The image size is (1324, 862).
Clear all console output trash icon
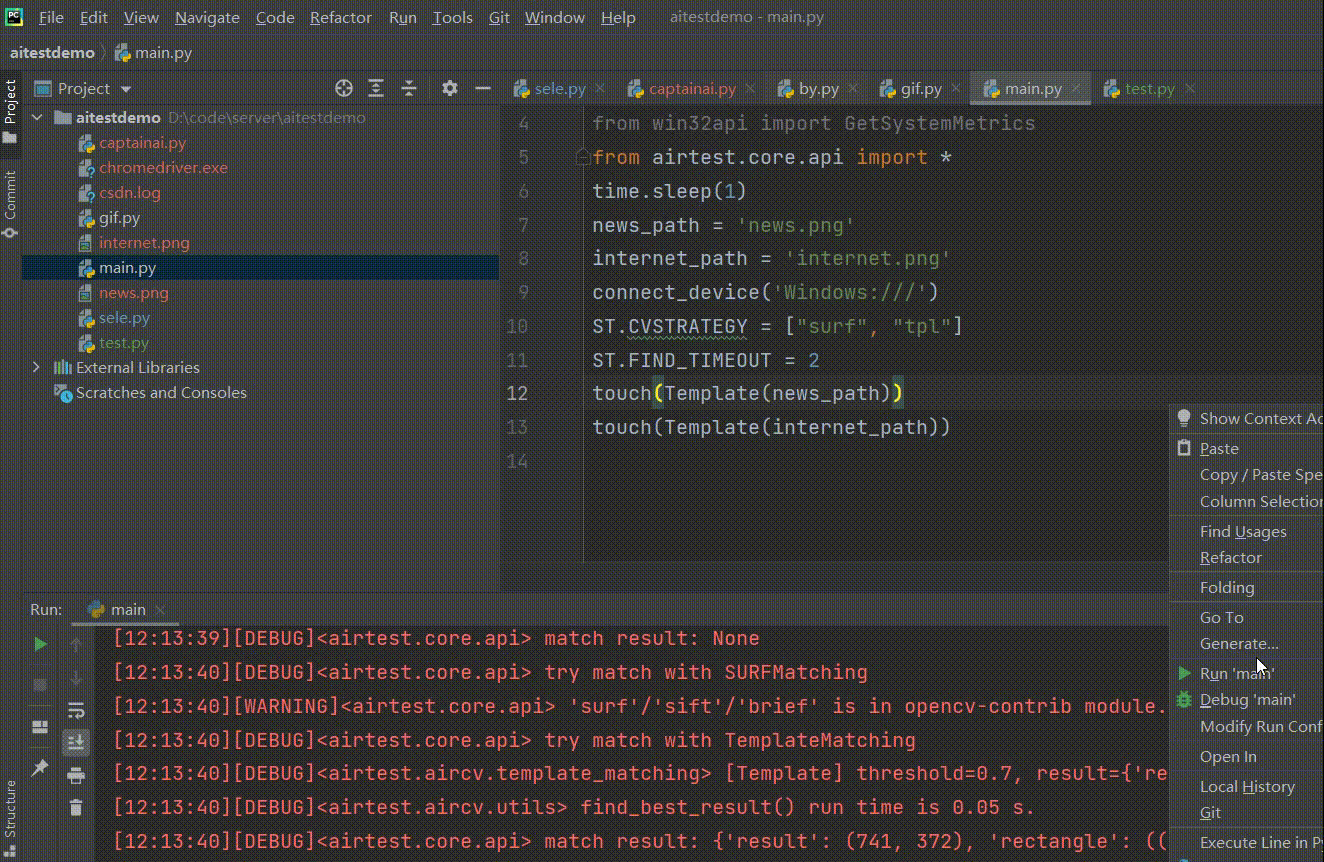[76, 807]
